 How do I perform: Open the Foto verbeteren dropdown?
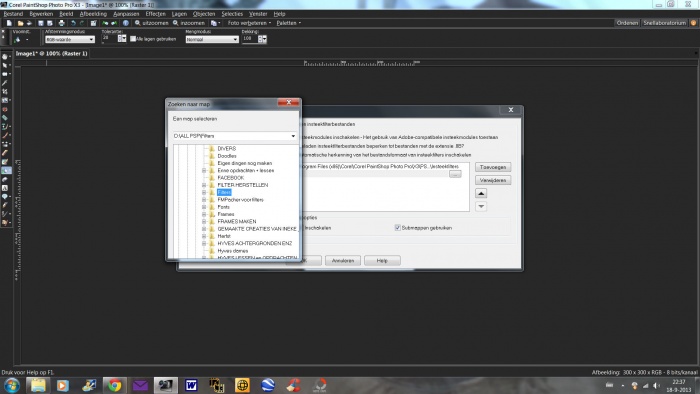pos(249,23)
